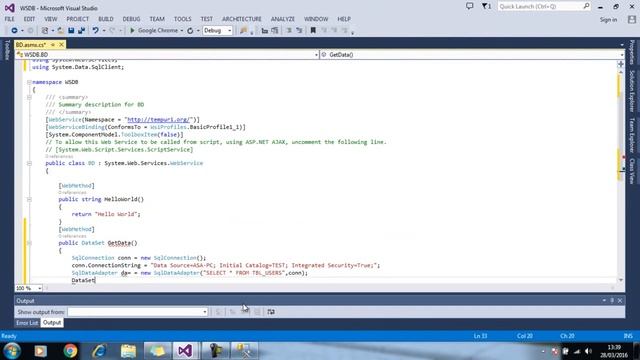Click the Quick Launch search magnifier icon

tap(586, 6)
